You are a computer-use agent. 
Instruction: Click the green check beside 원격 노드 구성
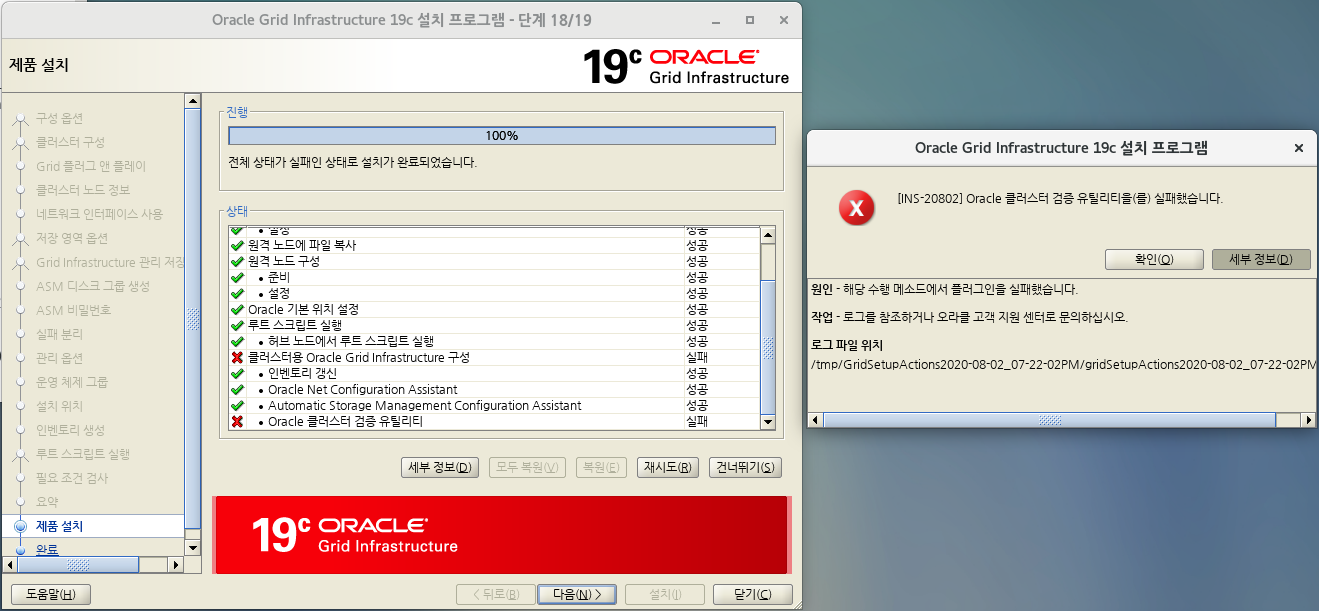coord(237,261)
